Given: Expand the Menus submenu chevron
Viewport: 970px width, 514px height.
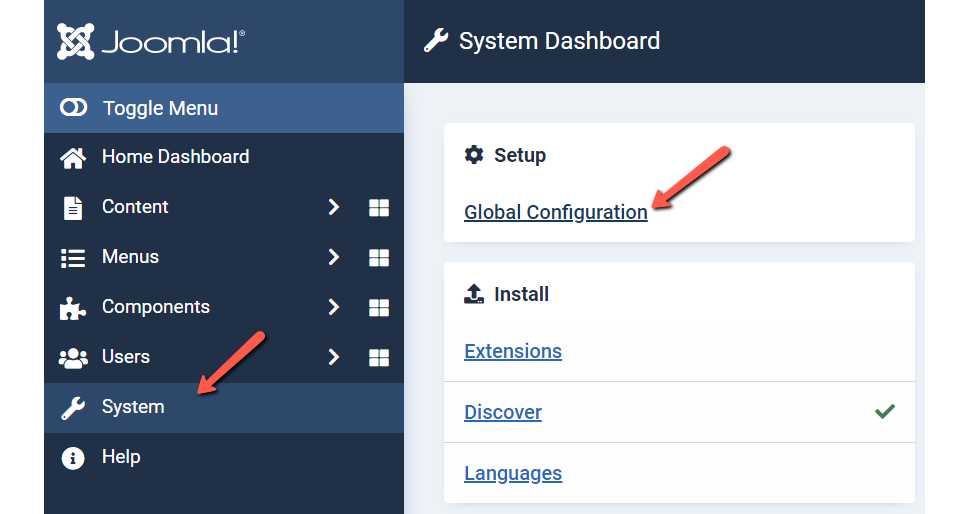Looking at the screenshot, I should [x=333, y=257].
